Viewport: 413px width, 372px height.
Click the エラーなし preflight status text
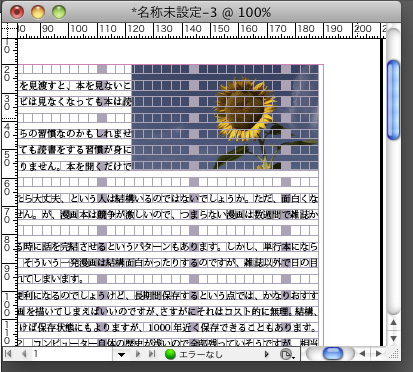click(x=200, y=354)
